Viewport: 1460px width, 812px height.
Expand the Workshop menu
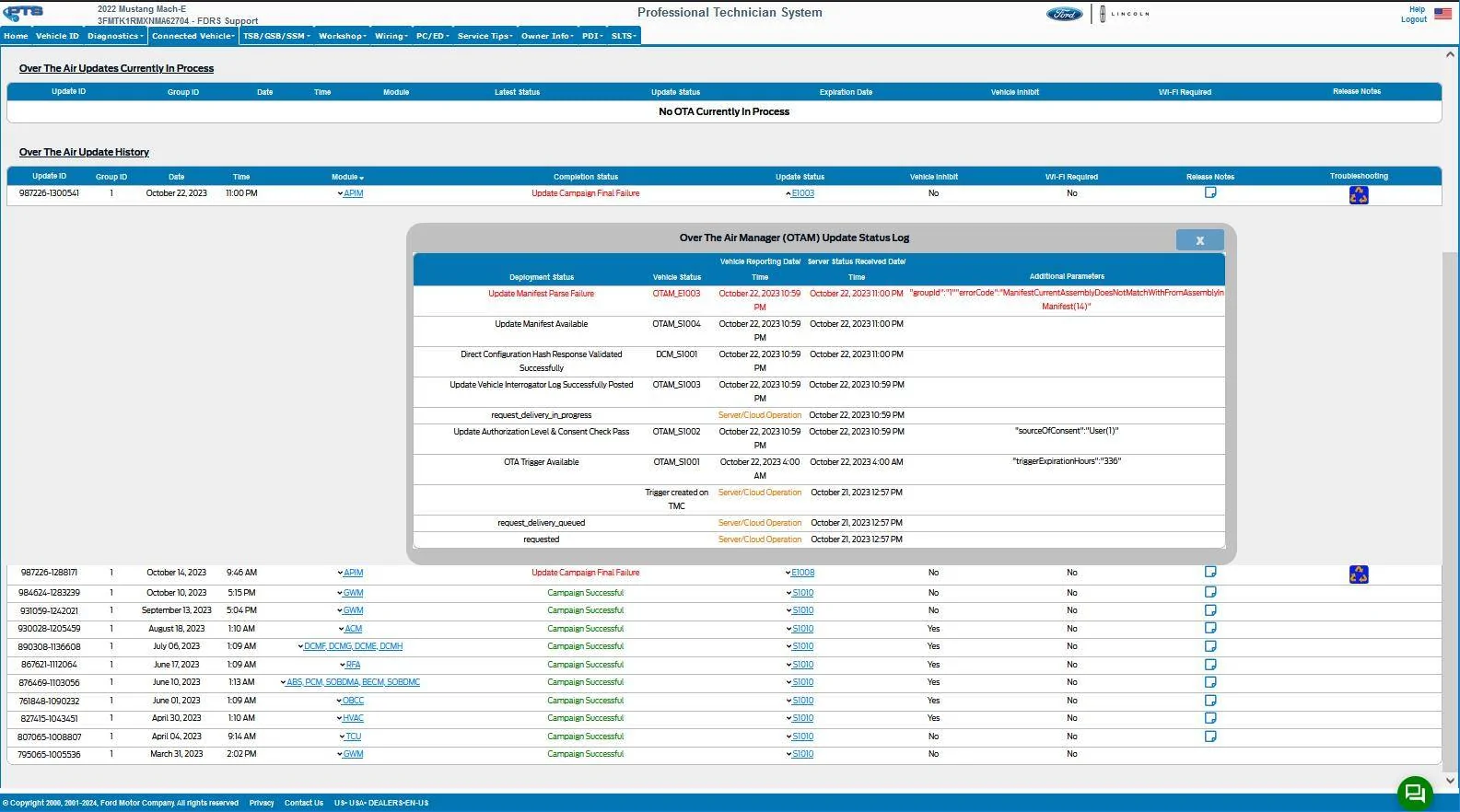coord(343,36)
